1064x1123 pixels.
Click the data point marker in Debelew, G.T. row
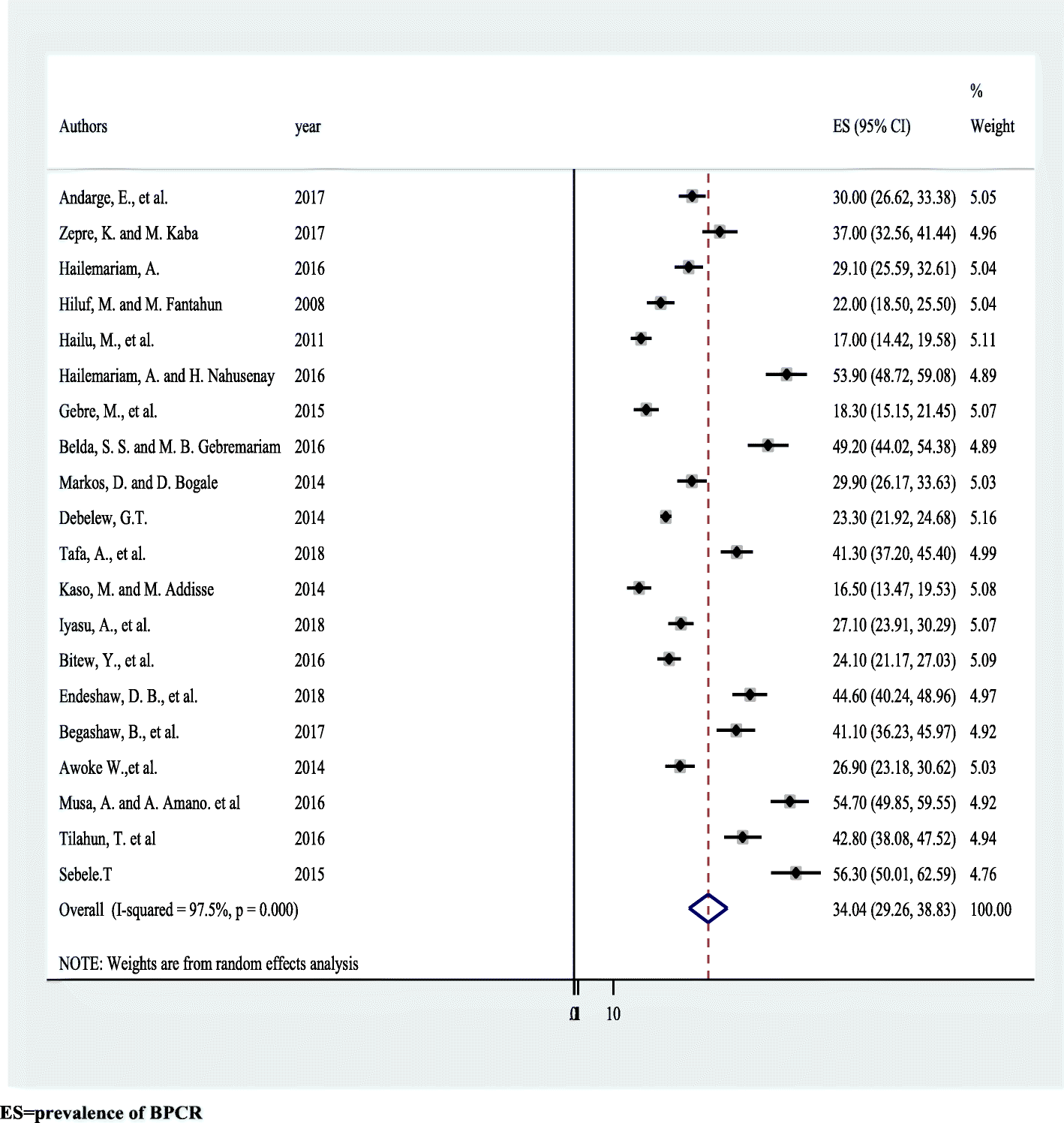pos(666,516)
